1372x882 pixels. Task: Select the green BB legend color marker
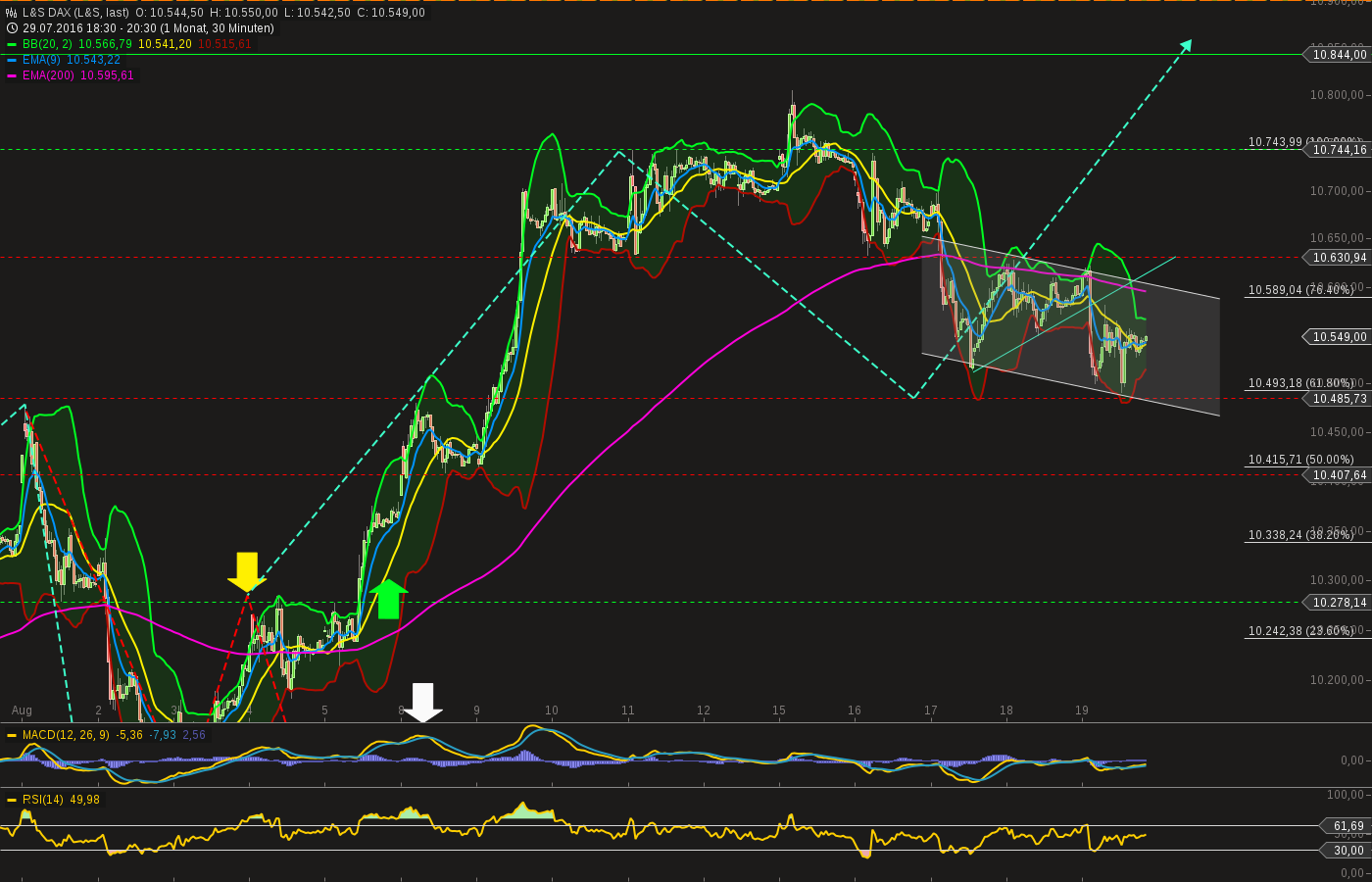tap(12, 44)
